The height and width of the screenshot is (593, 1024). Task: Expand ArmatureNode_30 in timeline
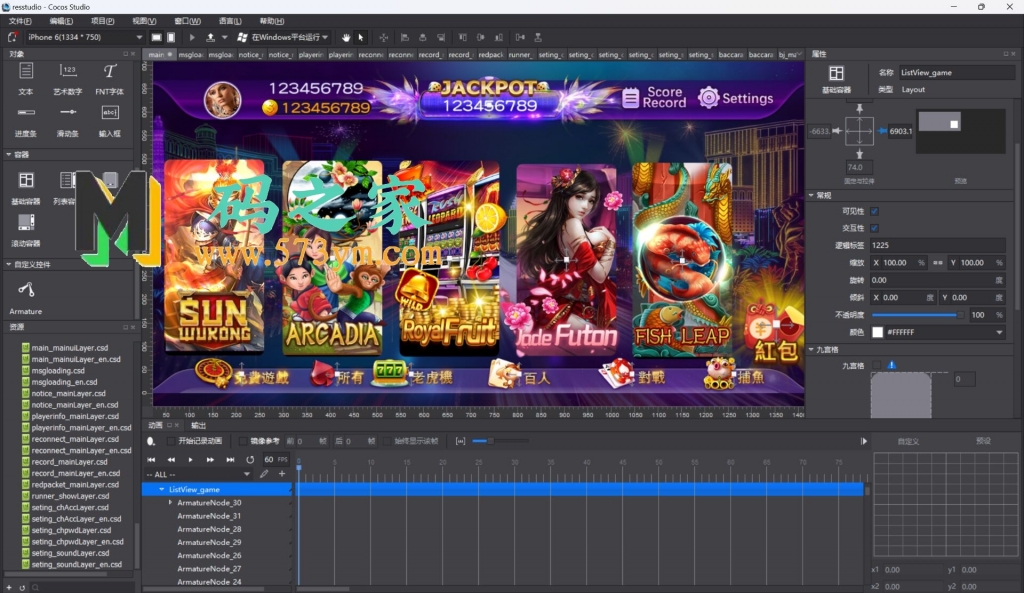(170, 502)
